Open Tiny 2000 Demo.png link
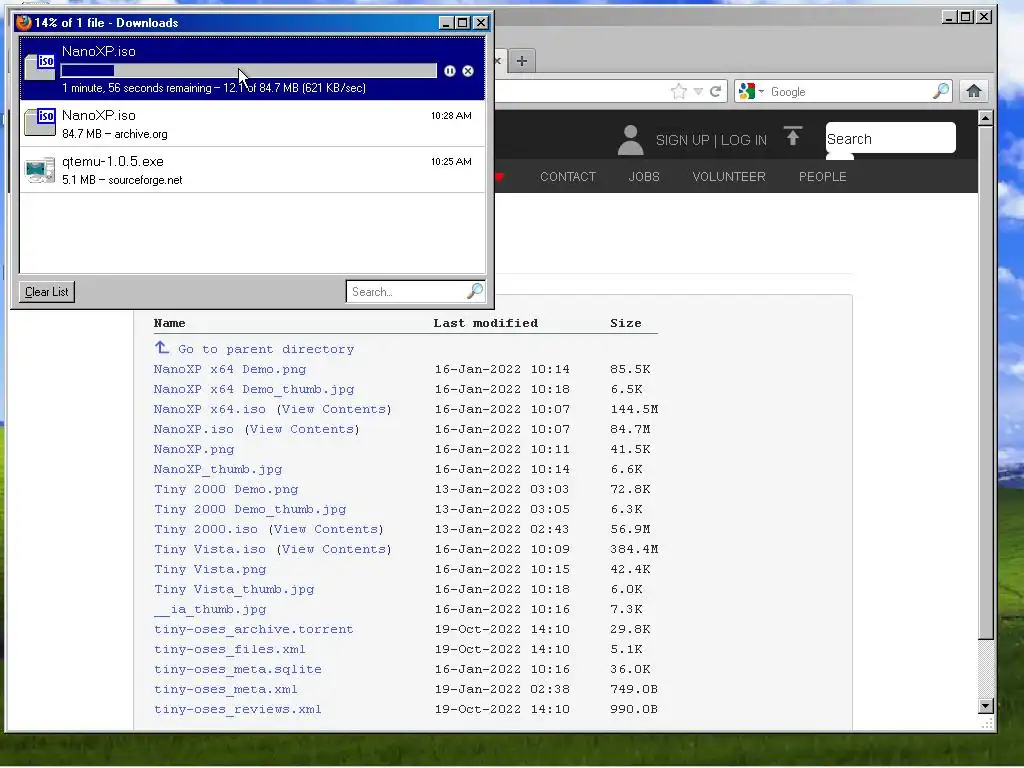1024x768 pixels. click(226, 489)
